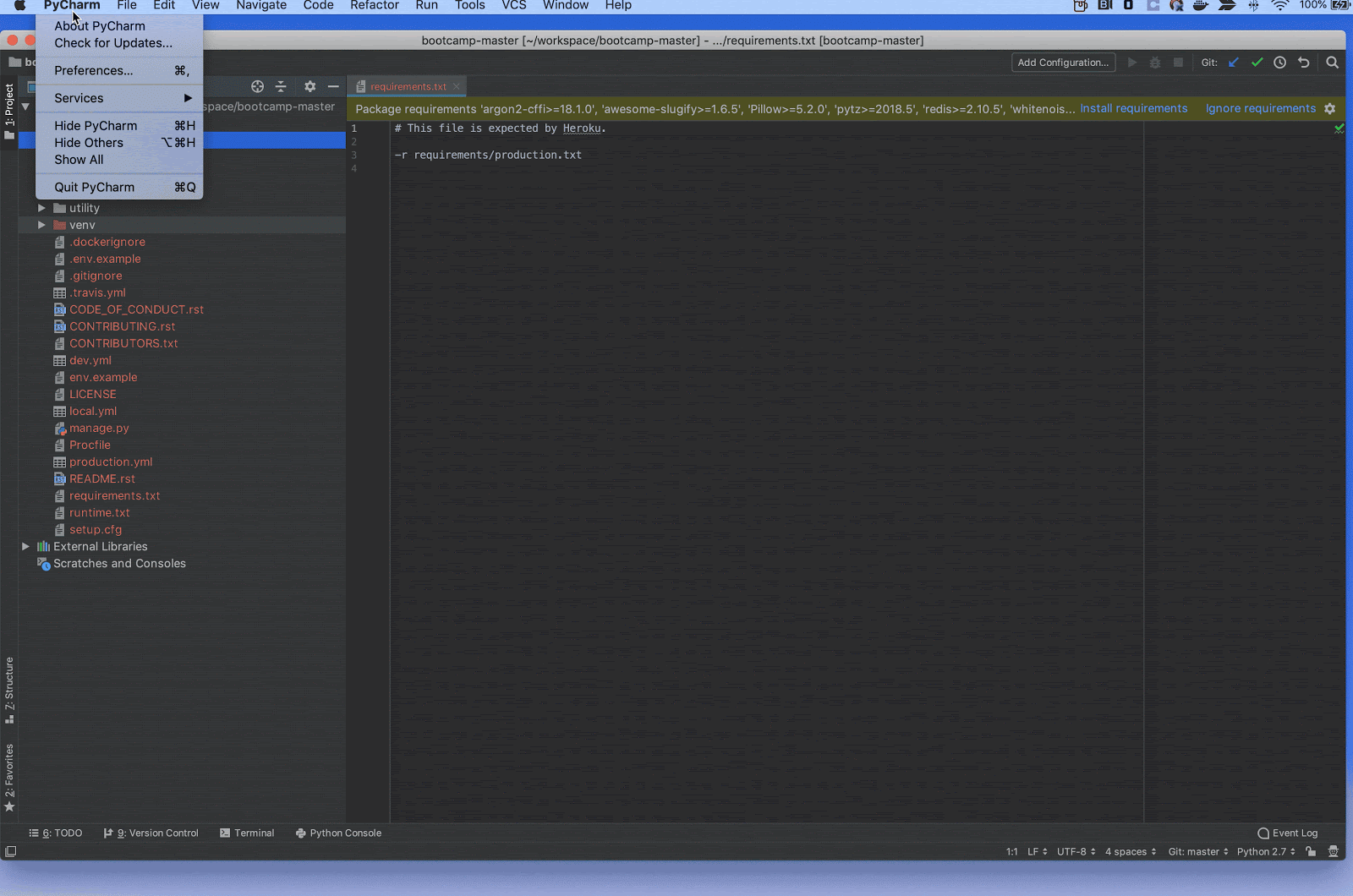The width and height of the screenshot is (1353, 896).
Task: Open history with the clock icon
Action: pyautogui.click(x=1280, y=62)
